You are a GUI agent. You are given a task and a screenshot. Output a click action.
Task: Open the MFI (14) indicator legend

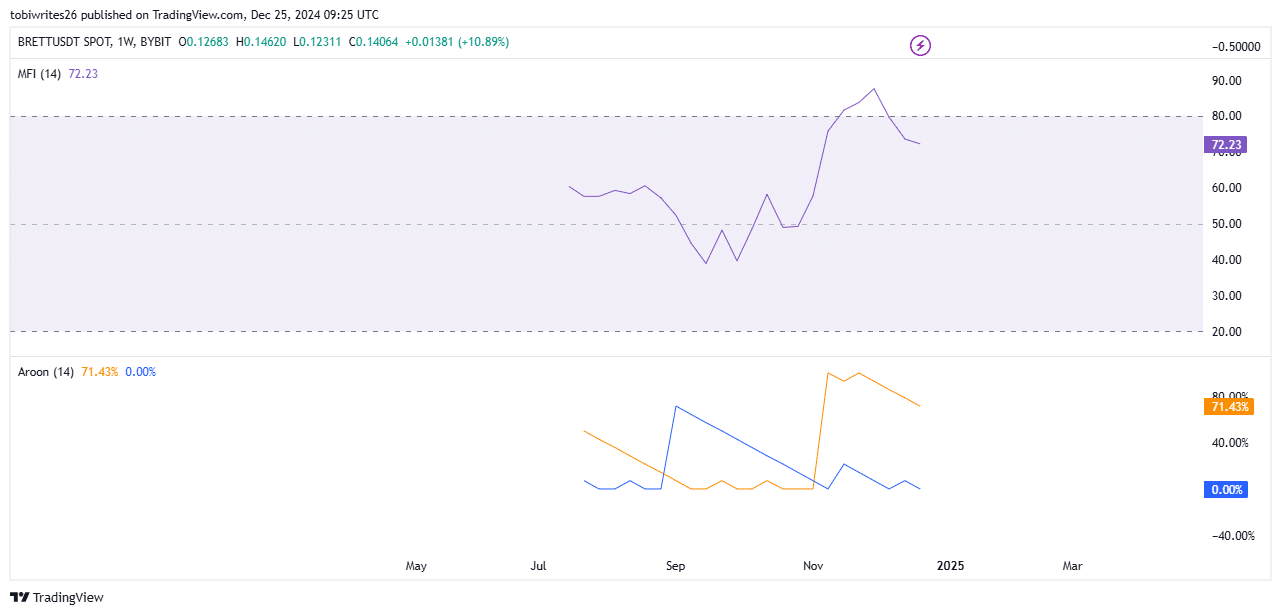pos(40,74)
